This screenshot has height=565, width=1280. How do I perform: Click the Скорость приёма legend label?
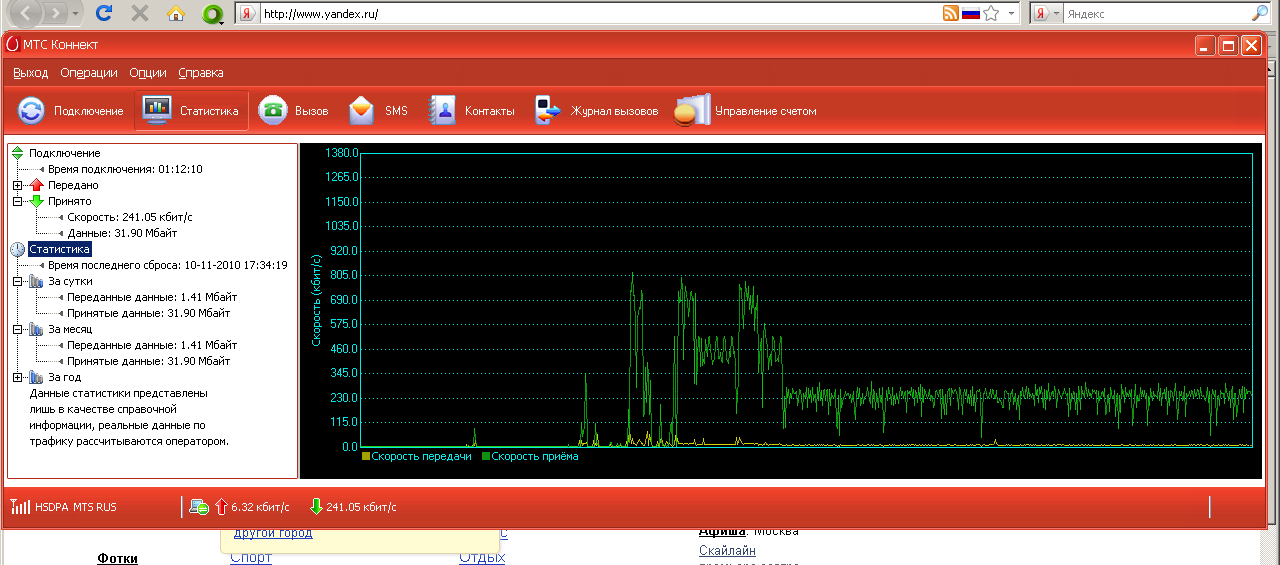(534, 456)
